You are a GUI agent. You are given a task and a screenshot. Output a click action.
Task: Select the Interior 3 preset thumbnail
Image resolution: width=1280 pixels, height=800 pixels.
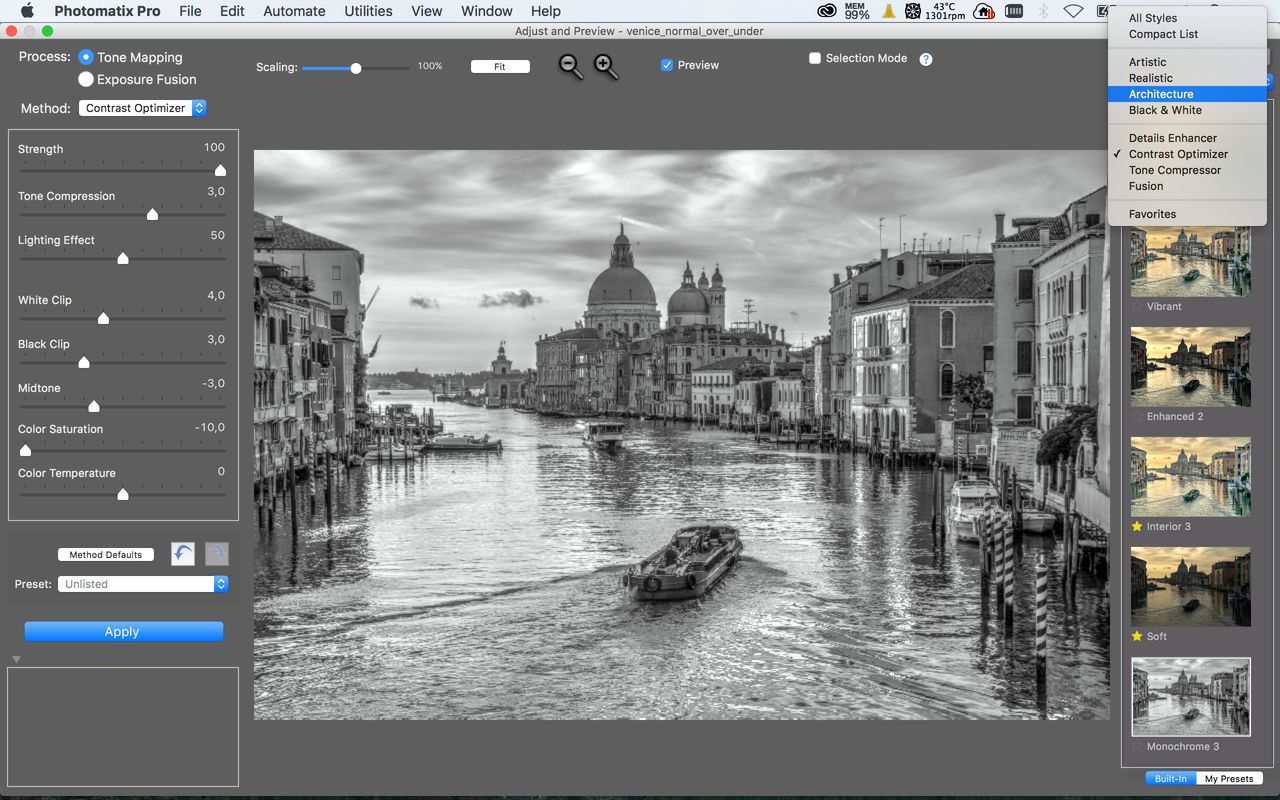tap(1190, 477)
